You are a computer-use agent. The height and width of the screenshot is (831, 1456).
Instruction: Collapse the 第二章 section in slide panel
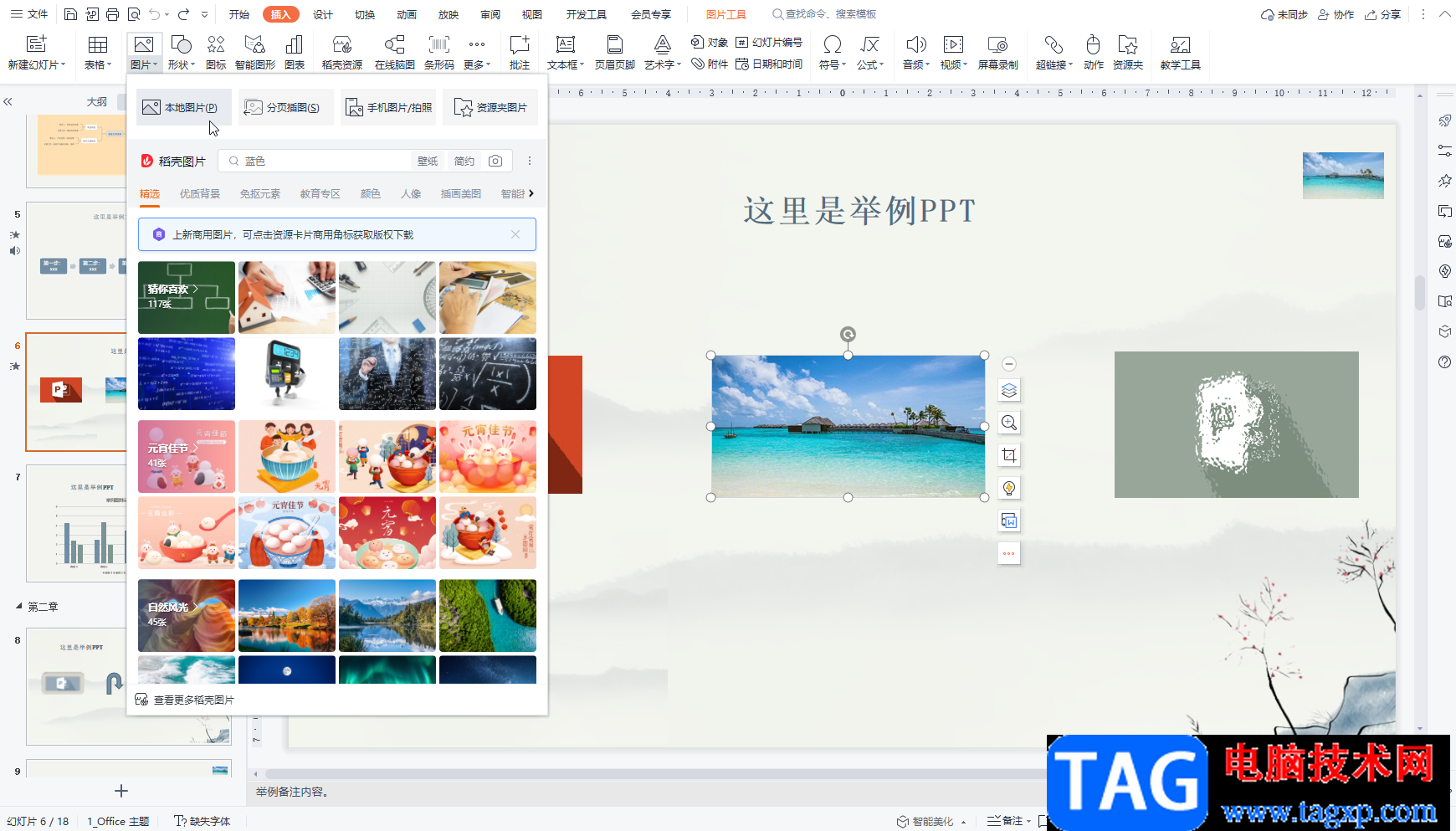pos(18,606)
